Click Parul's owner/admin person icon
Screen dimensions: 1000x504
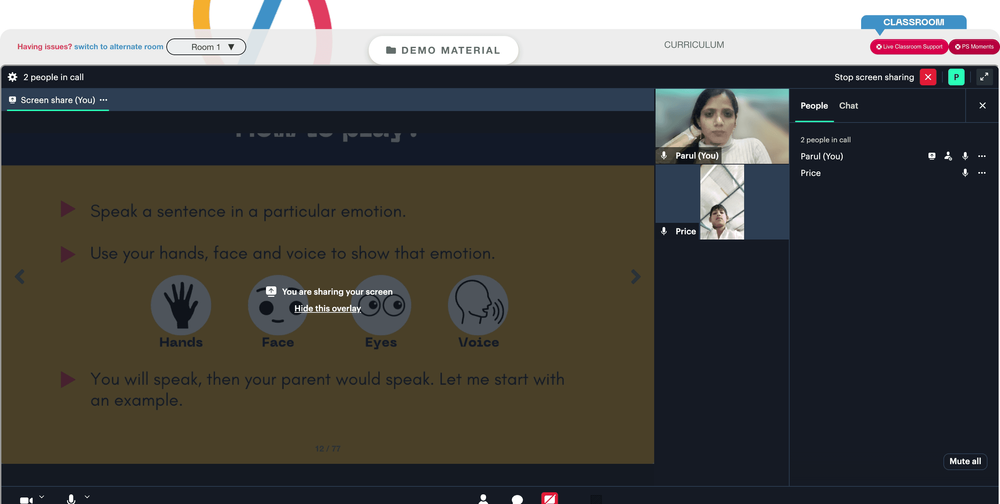(948, 156)
